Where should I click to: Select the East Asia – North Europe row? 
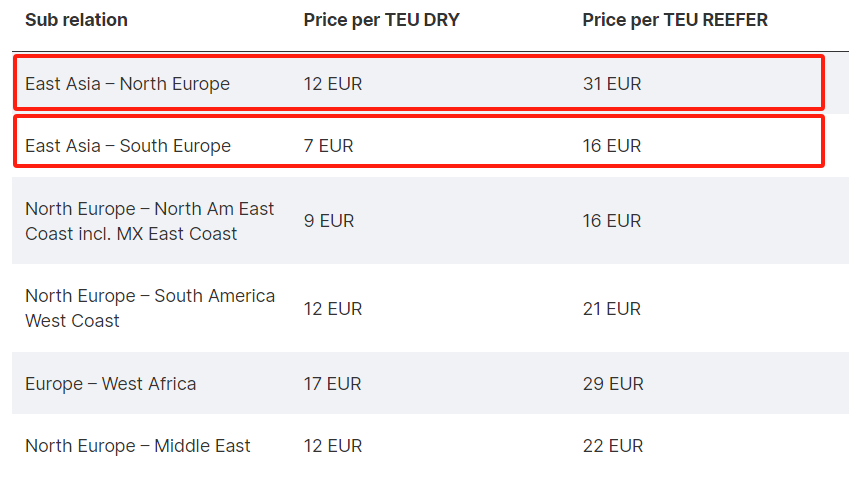click(x=419, y=82)
